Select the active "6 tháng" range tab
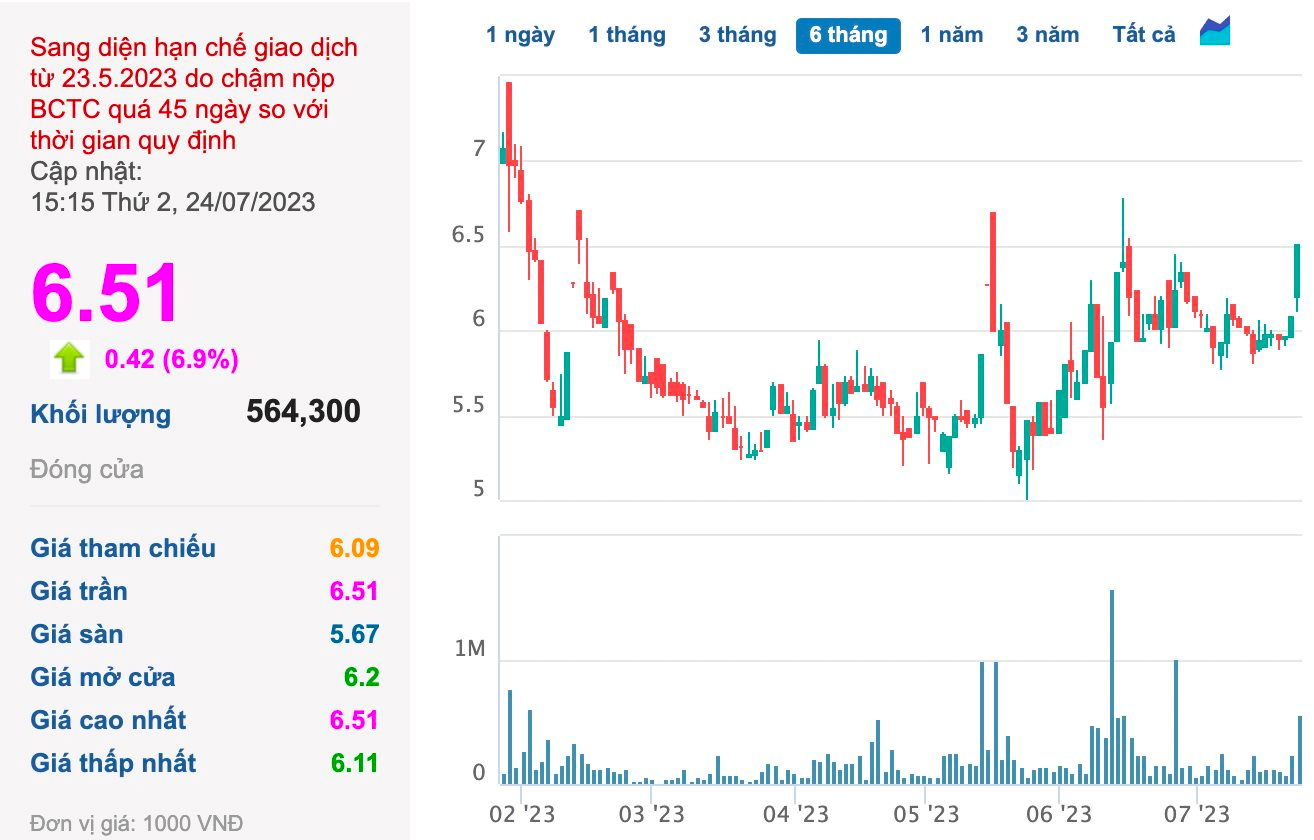The image size is (1314, 840). tap(848, 35)
